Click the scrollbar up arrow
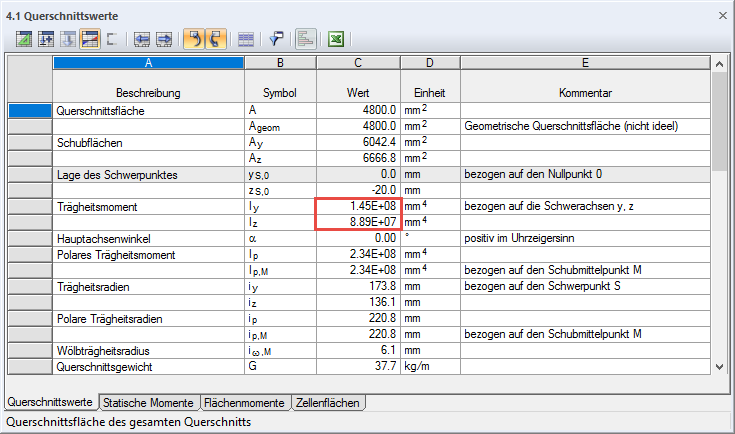 720,64
